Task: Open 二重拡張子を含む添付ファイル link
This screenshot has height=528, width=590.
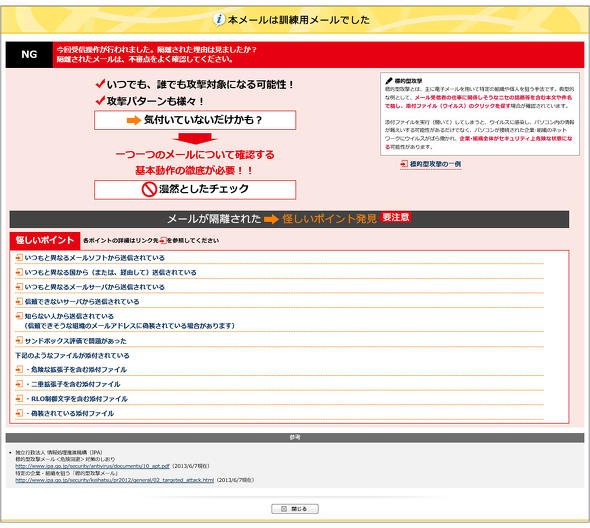Action: 73,384
